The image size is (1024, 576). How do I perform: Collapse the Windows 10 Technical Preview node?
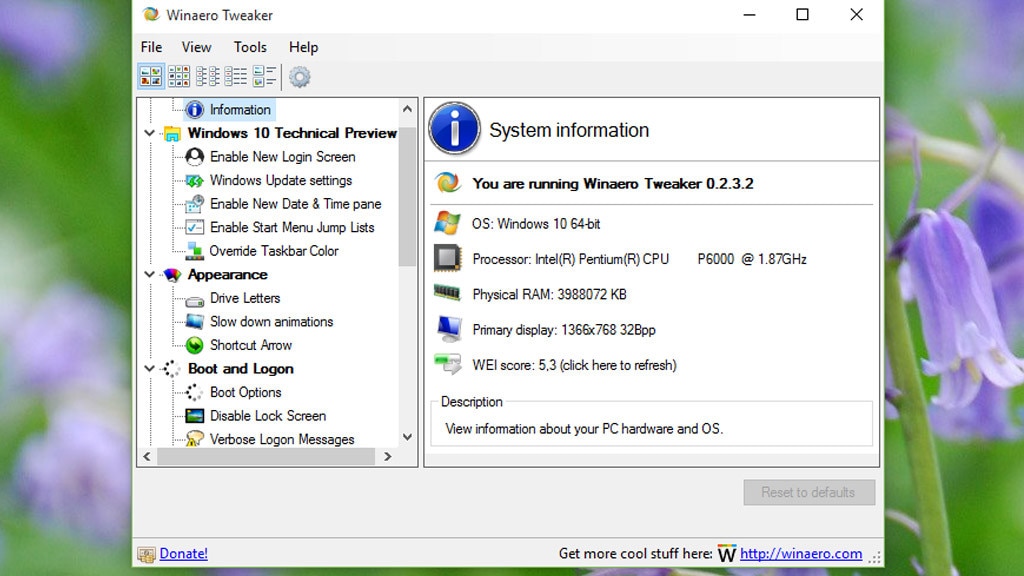(x=150, y=133)
